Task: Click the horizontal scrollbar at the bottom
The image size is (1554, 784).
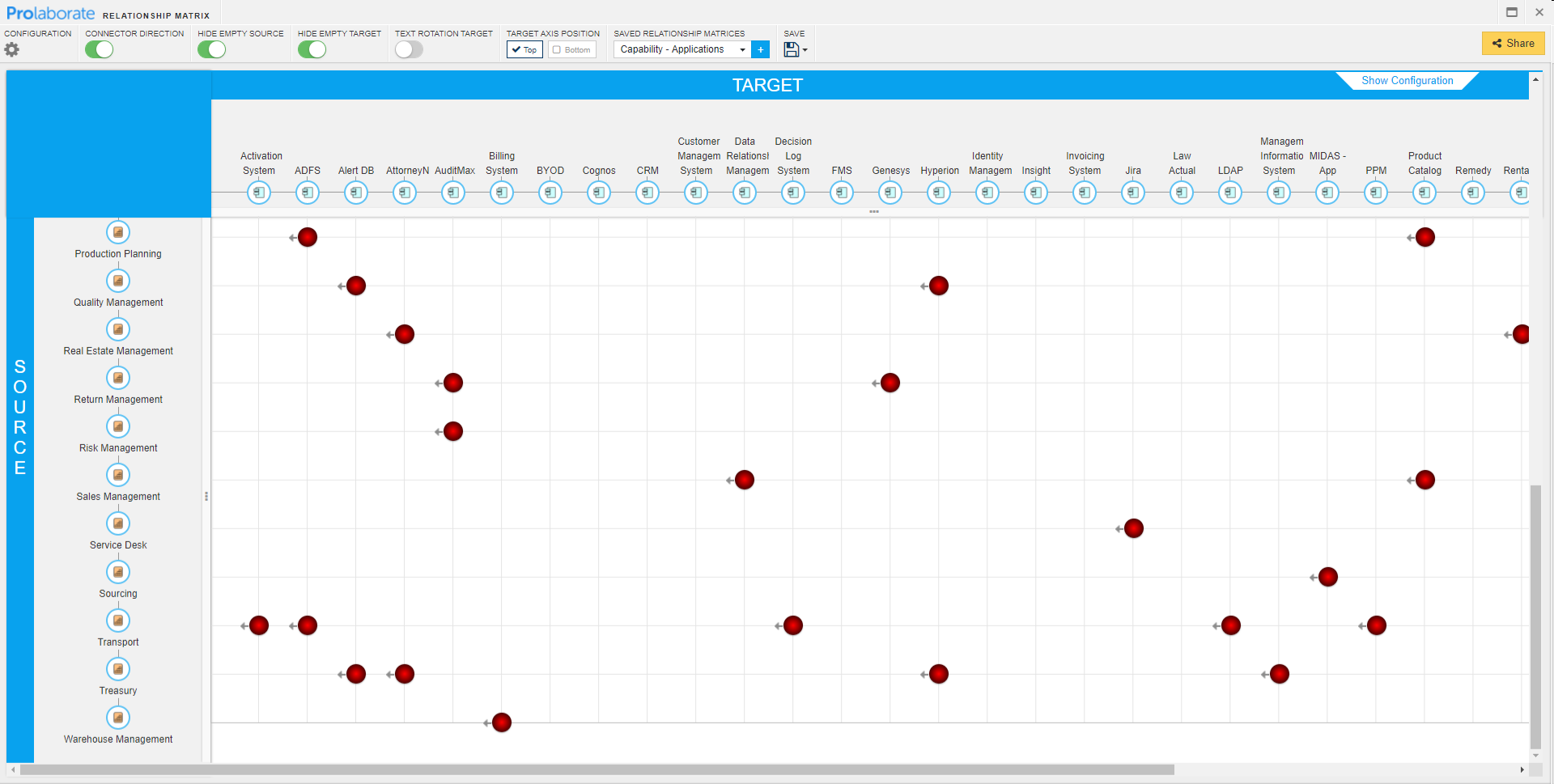Action: pos(597,769)
